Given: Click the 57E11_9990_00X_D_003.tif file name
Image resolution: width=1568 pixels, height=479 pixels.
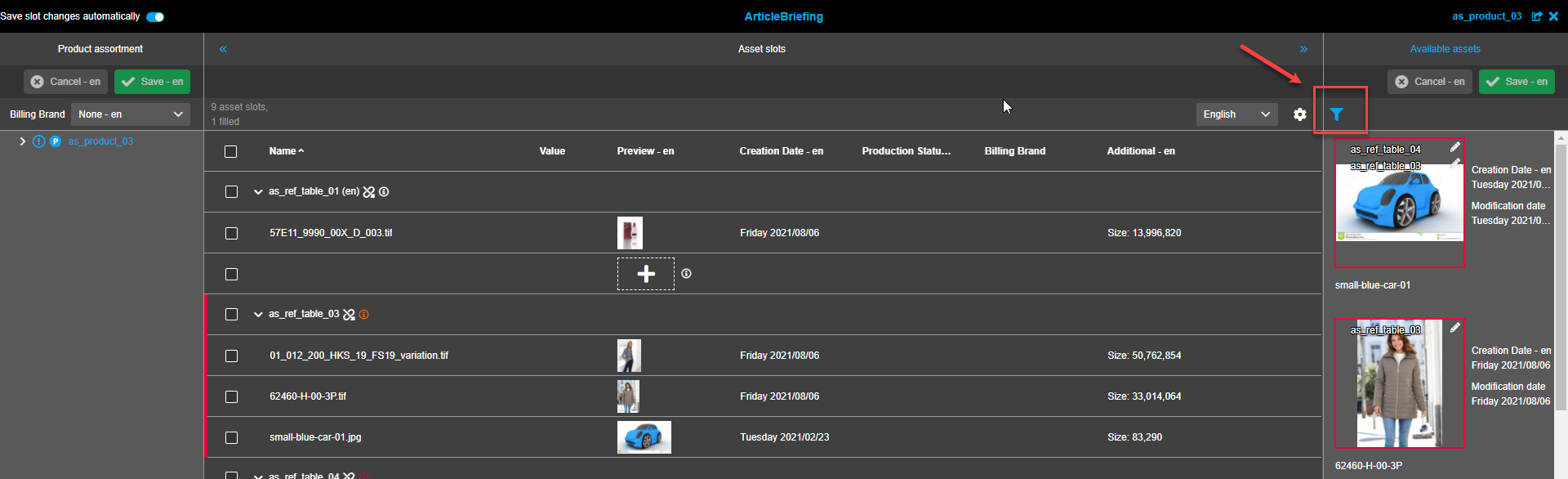Looking at the screenshot, I should (x=331, y=233).
